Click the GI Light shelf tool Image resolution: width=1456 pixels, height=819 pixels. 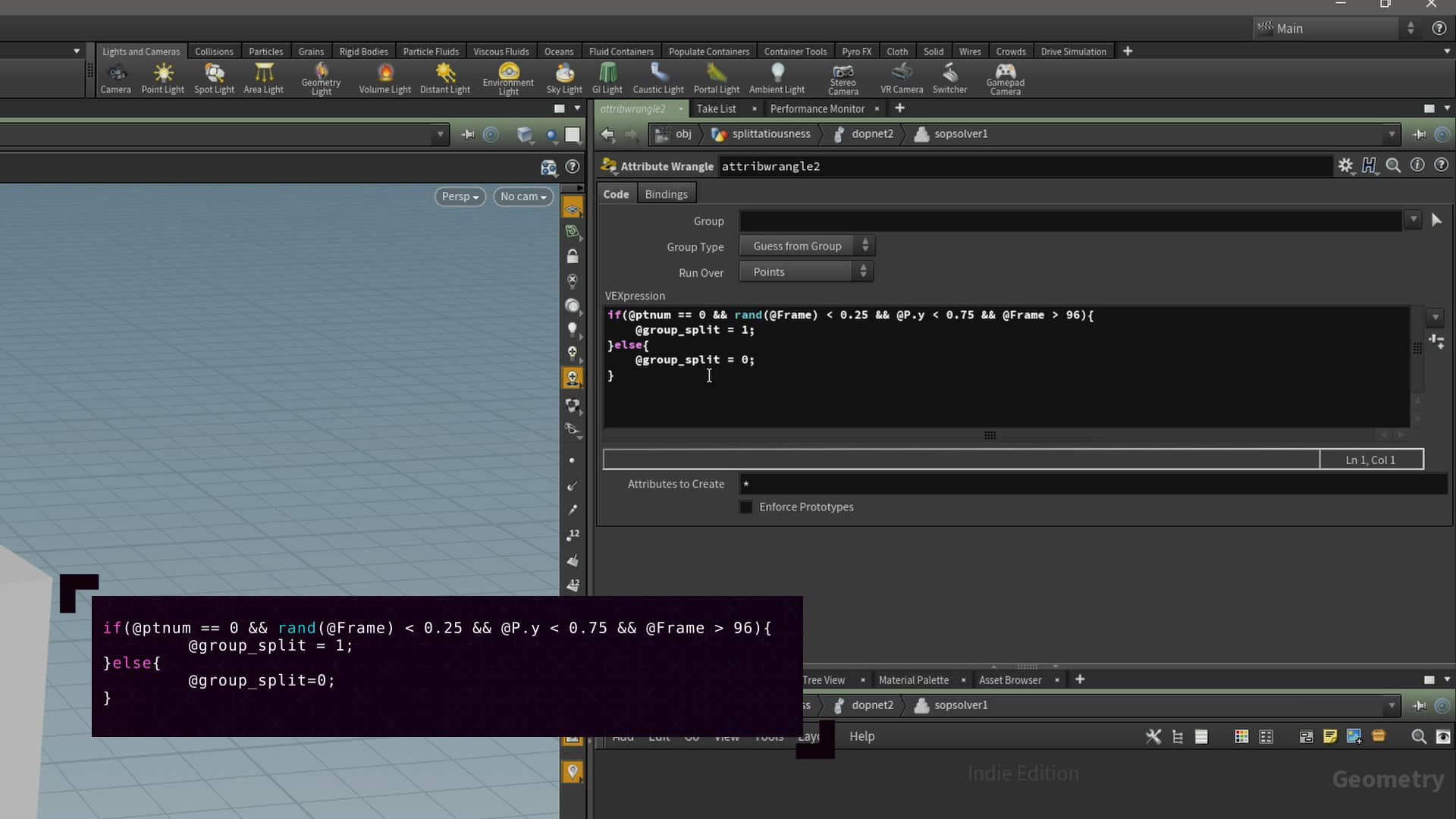click(607, 76)
